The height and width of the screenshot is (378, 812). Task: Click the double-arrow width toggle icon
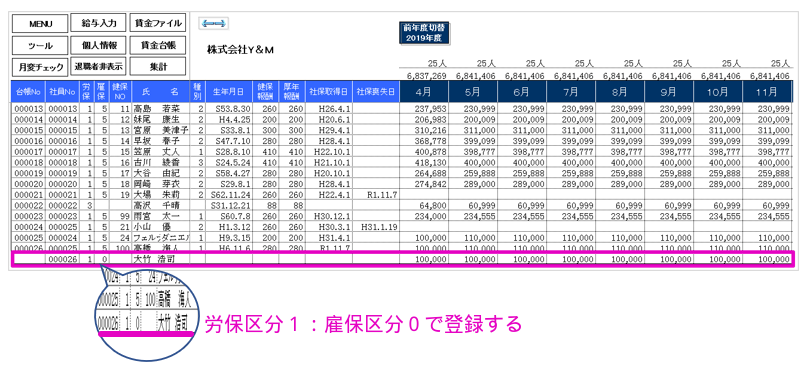pyautogui.click(x=214, y=23)
